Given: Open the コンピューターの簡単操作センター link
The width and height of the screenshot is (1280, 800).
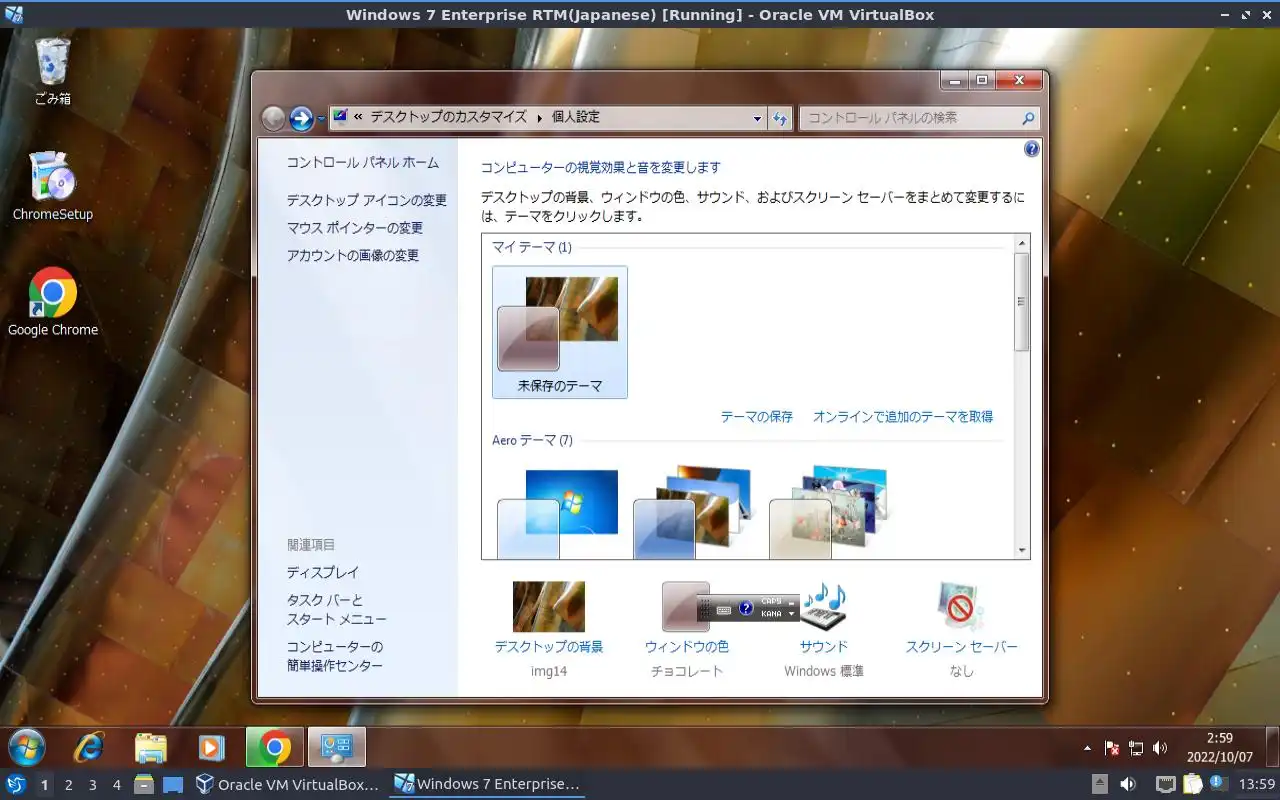Looking at the screenshot, I should pos(335,656).
